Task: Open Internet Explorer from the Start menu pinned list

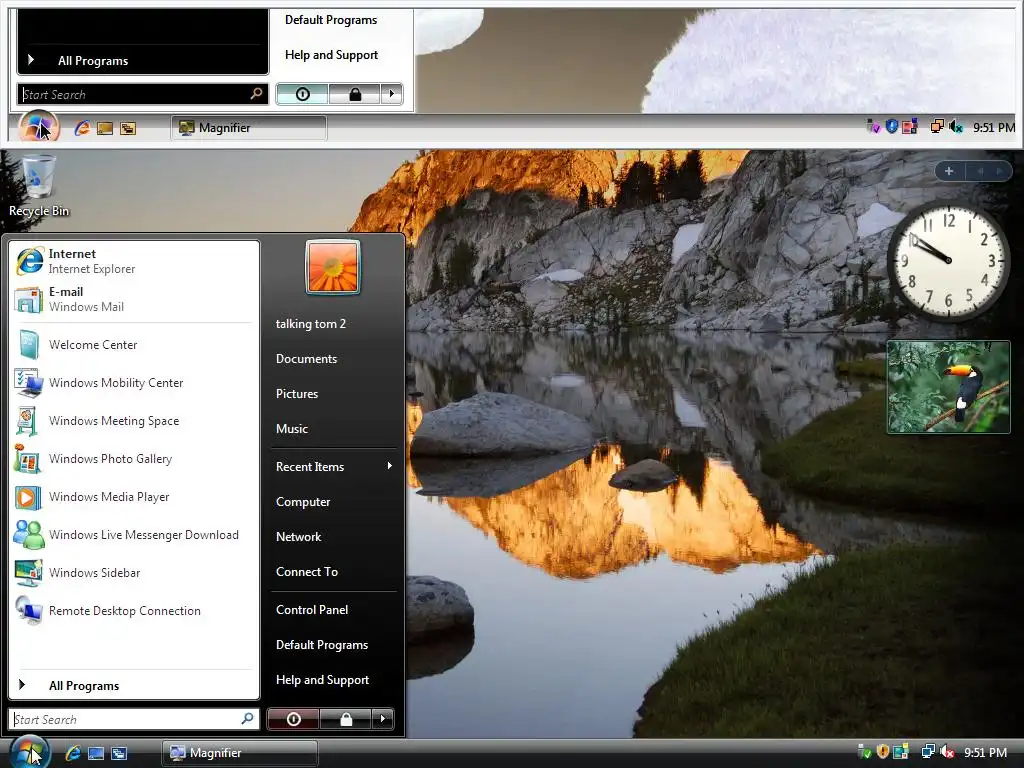Action: (134, 261)
